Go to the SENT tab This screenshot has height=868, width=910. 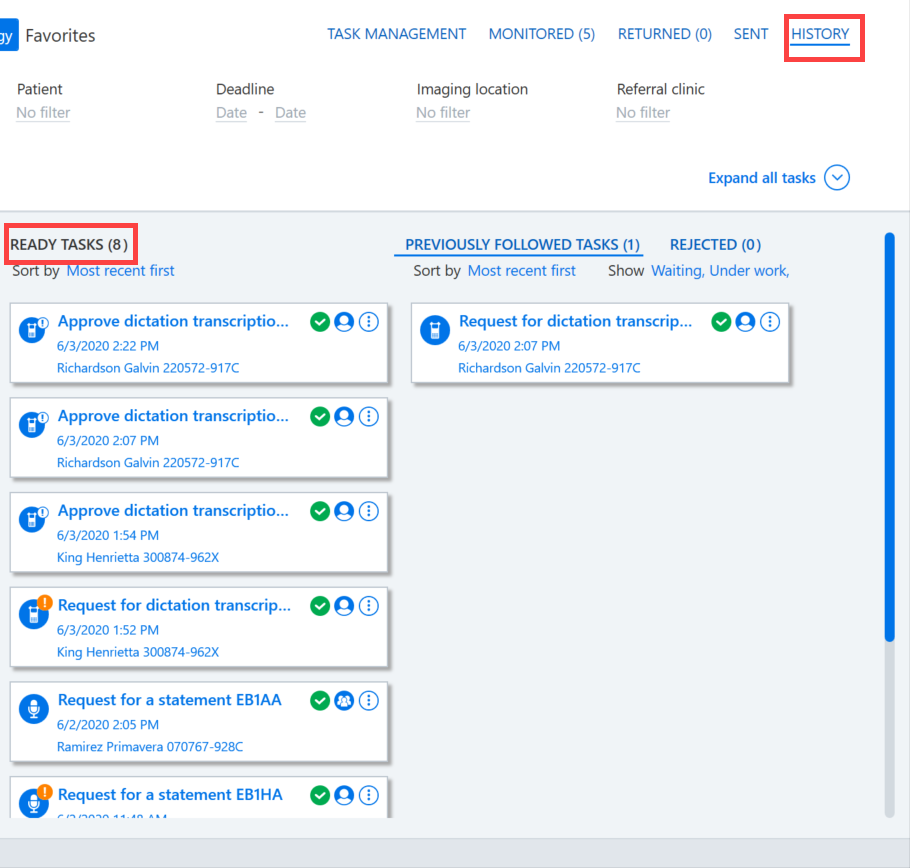750,34
